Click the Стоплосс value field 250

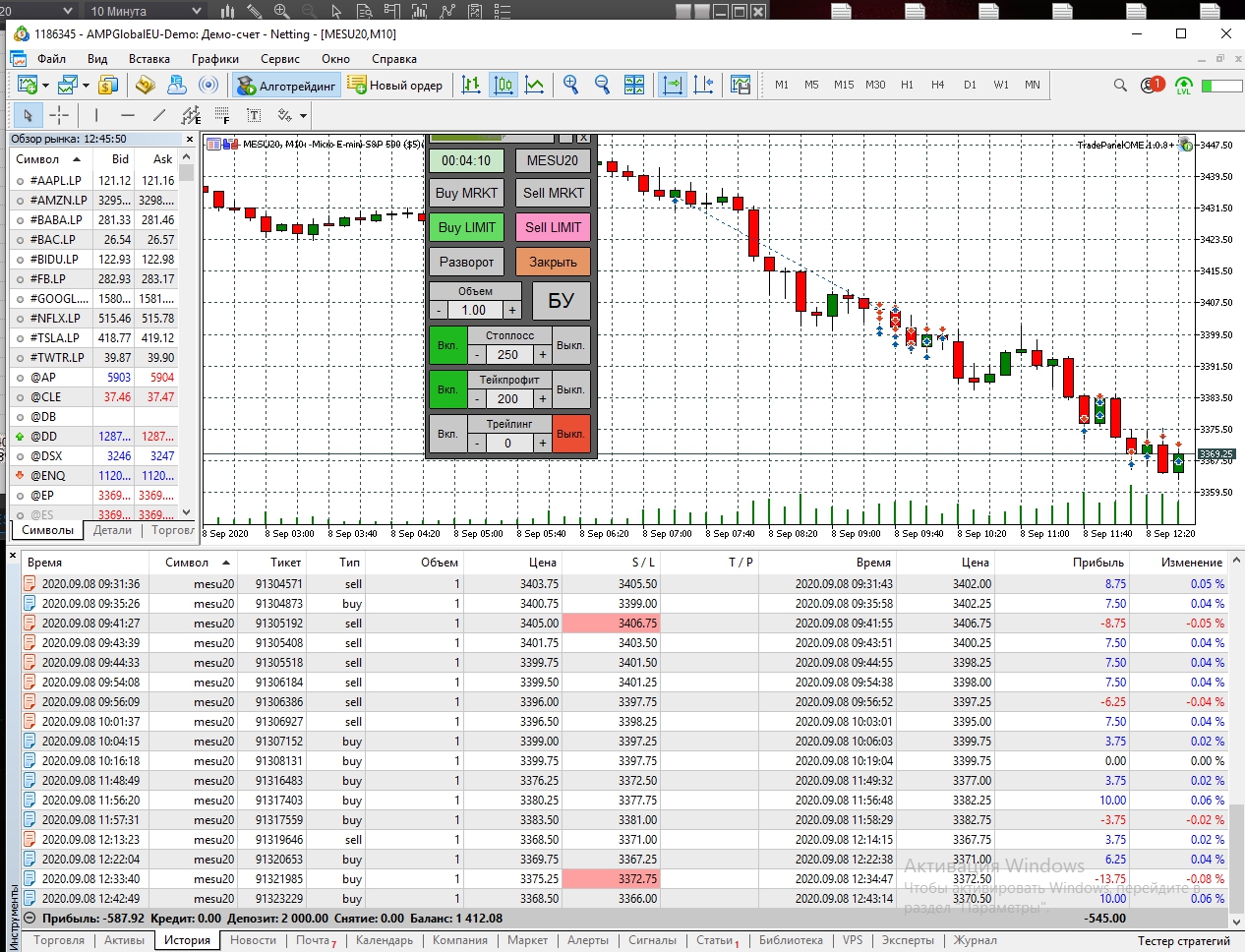pos(507,355)
